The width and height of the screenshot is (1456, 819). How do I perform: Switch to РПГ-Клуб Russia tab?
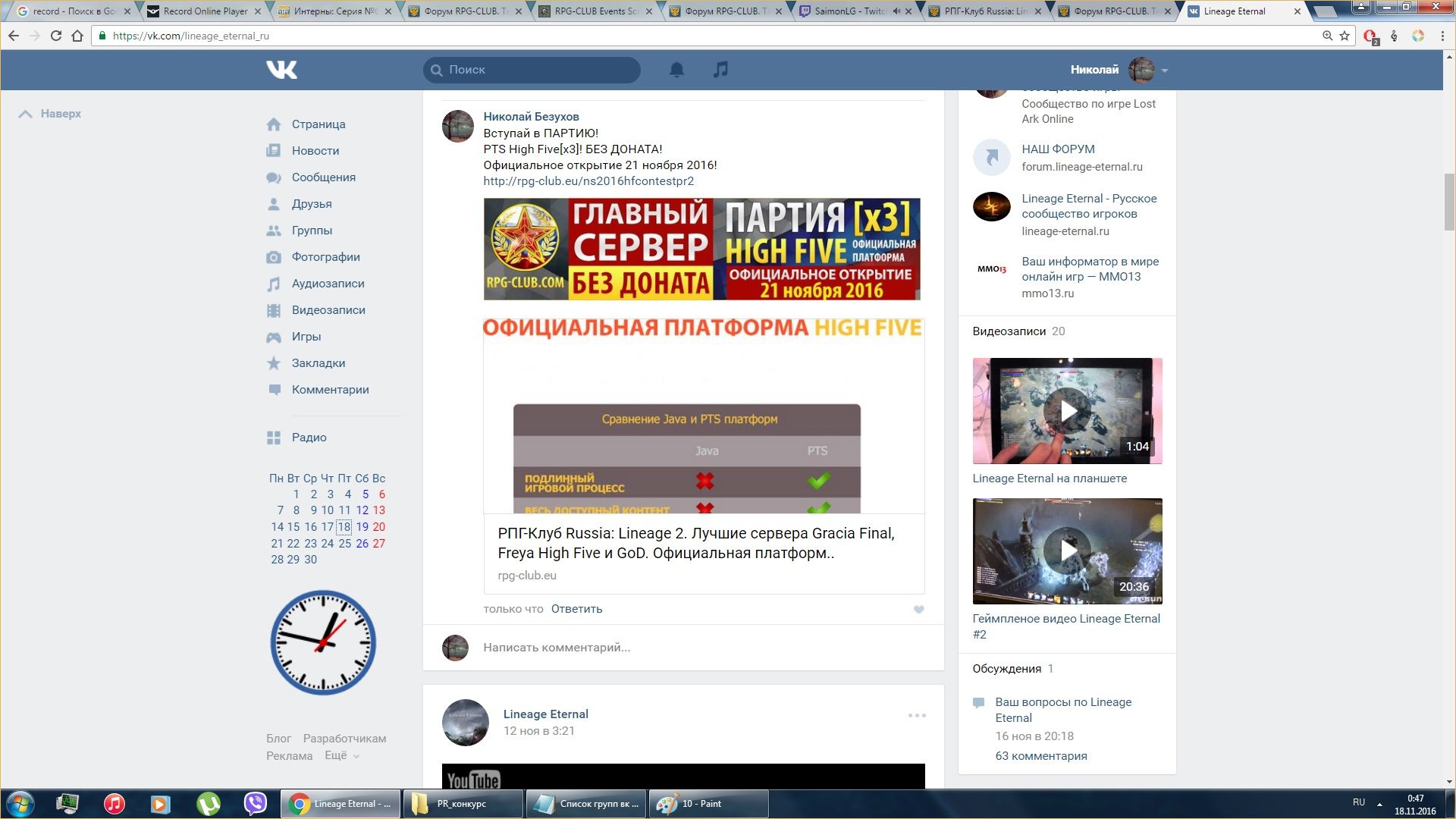987,11
